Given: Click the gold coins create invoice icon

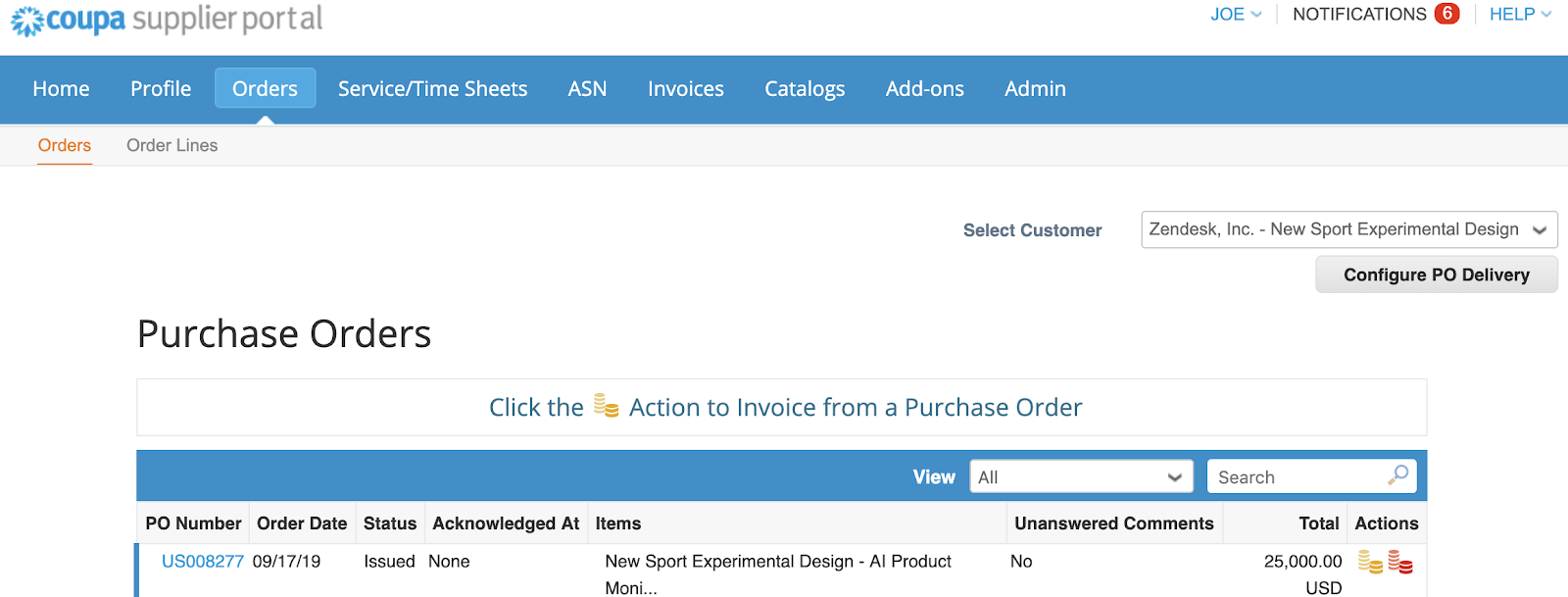Looking at the screenshot, I should pyautogui.click(x=1369, y=562).
